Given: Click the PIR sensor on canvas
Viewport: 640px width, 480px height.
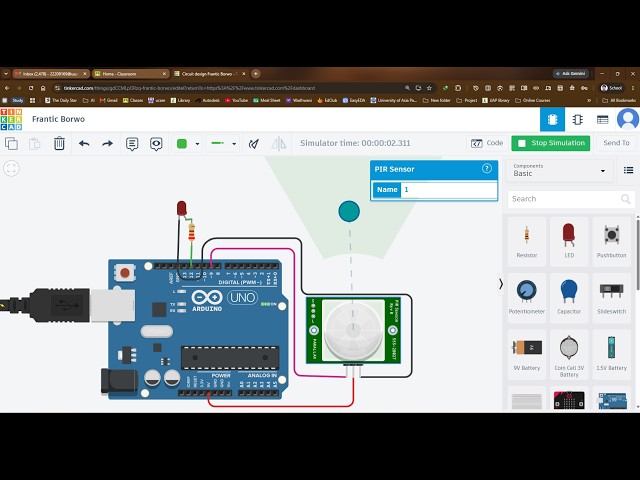Looking at the screenshot, I should pyautogui.click(x=353, y=330).
